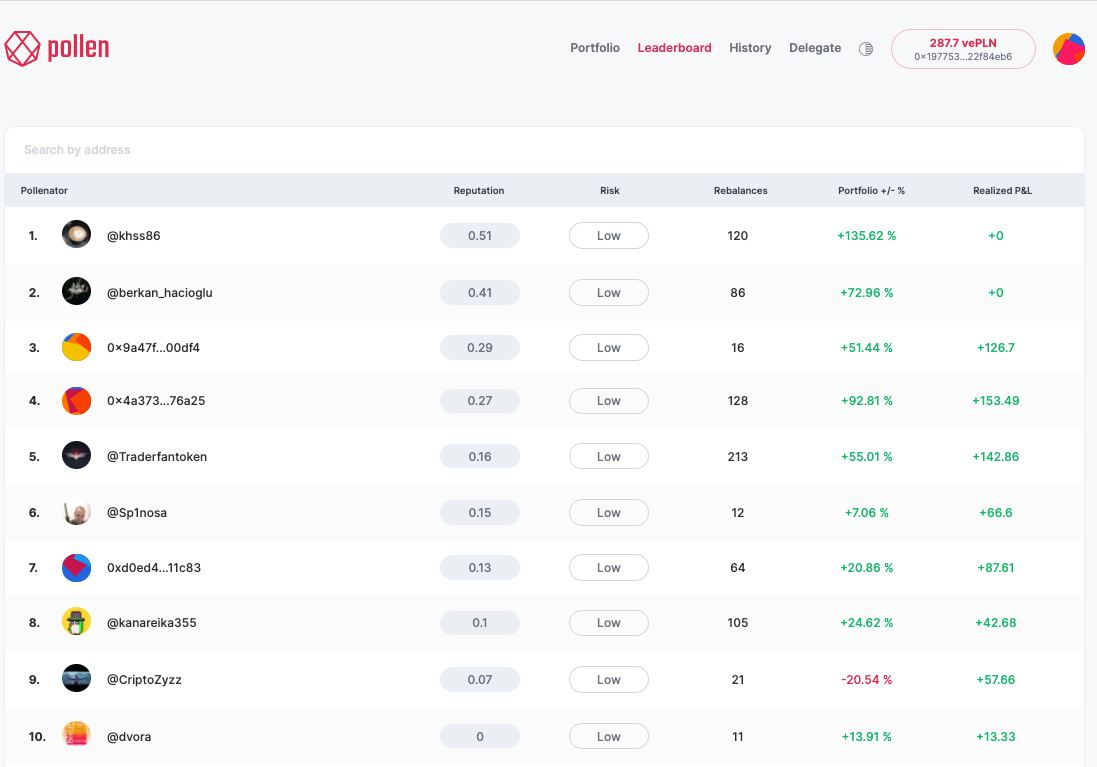This screenshot has height=767, width=1097.
Task: Click the Pollen logo icon
Action: [22, 48]
